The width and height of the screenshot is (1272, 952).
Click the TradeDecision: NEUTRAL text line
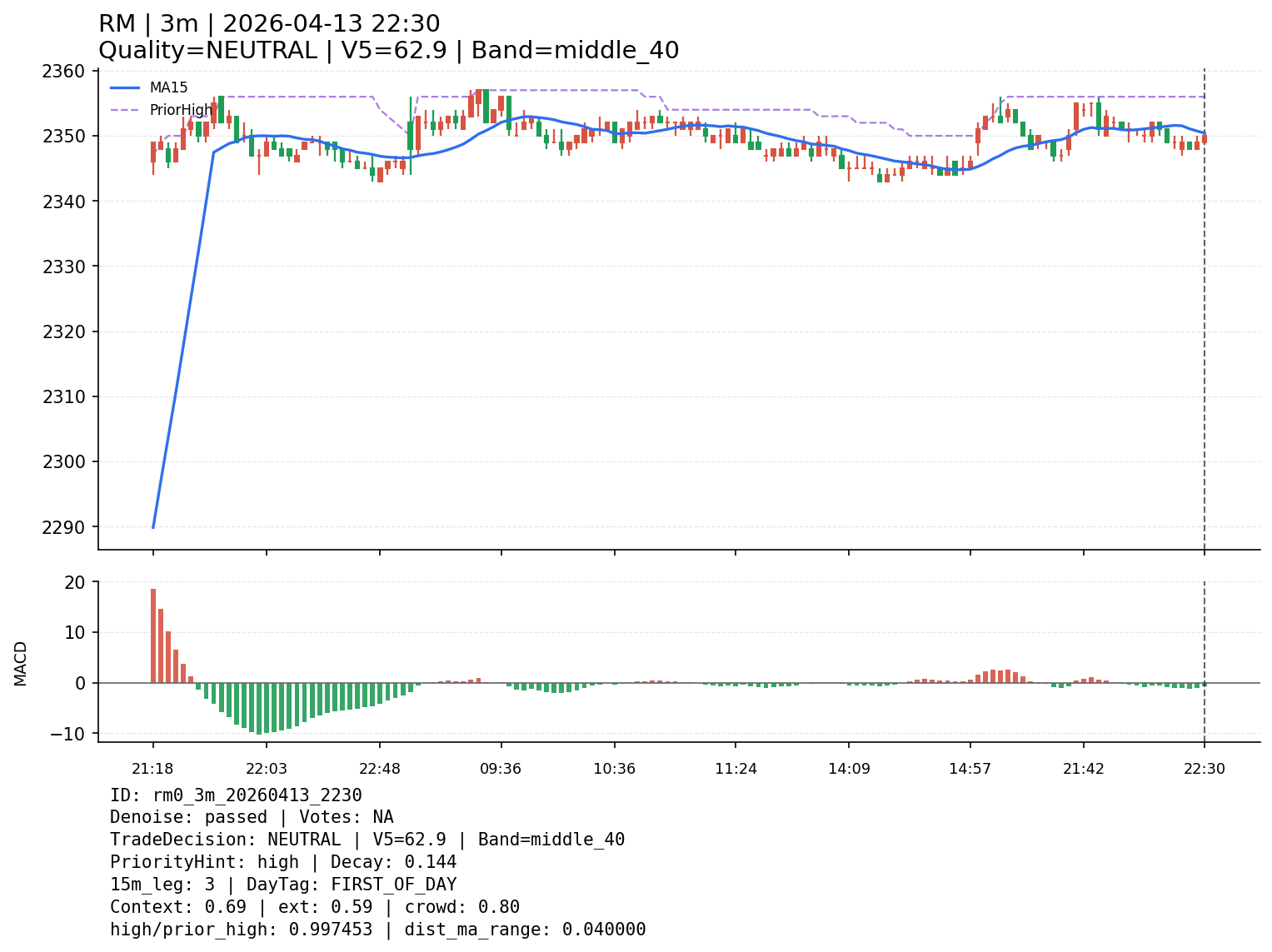(367, 840)
